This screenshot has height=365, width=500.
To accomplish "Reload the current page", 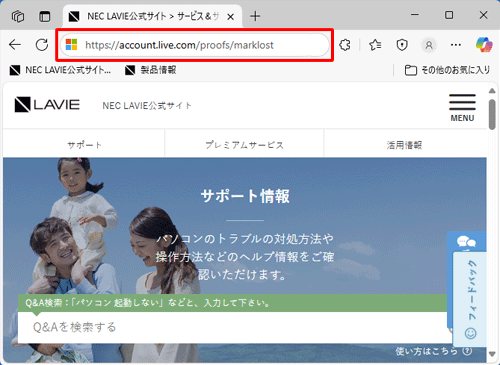I will pos(42,45).
